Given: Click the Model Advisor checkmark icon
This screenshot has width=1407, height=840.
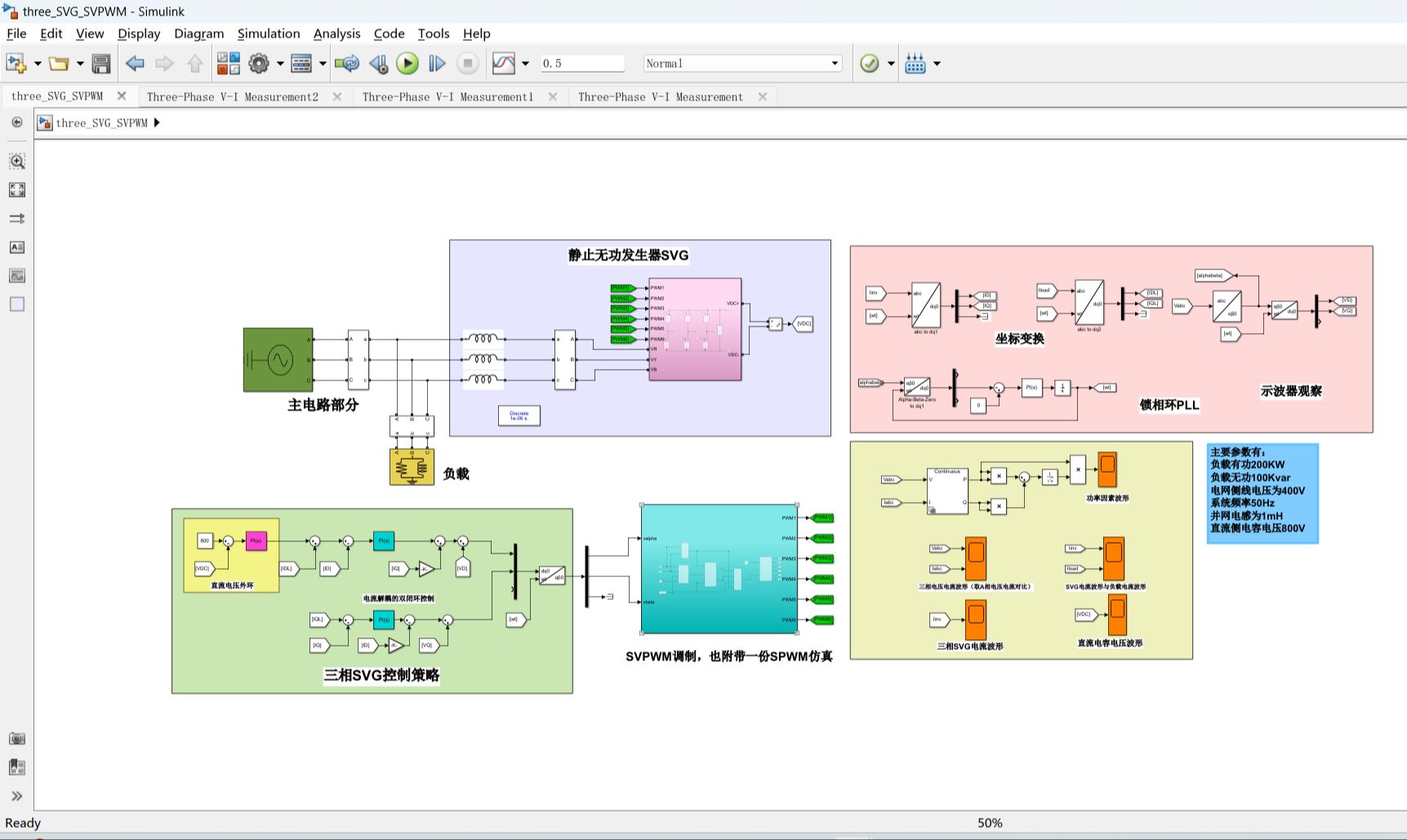Looking at the screenshot, I should (x=870, y=63).
